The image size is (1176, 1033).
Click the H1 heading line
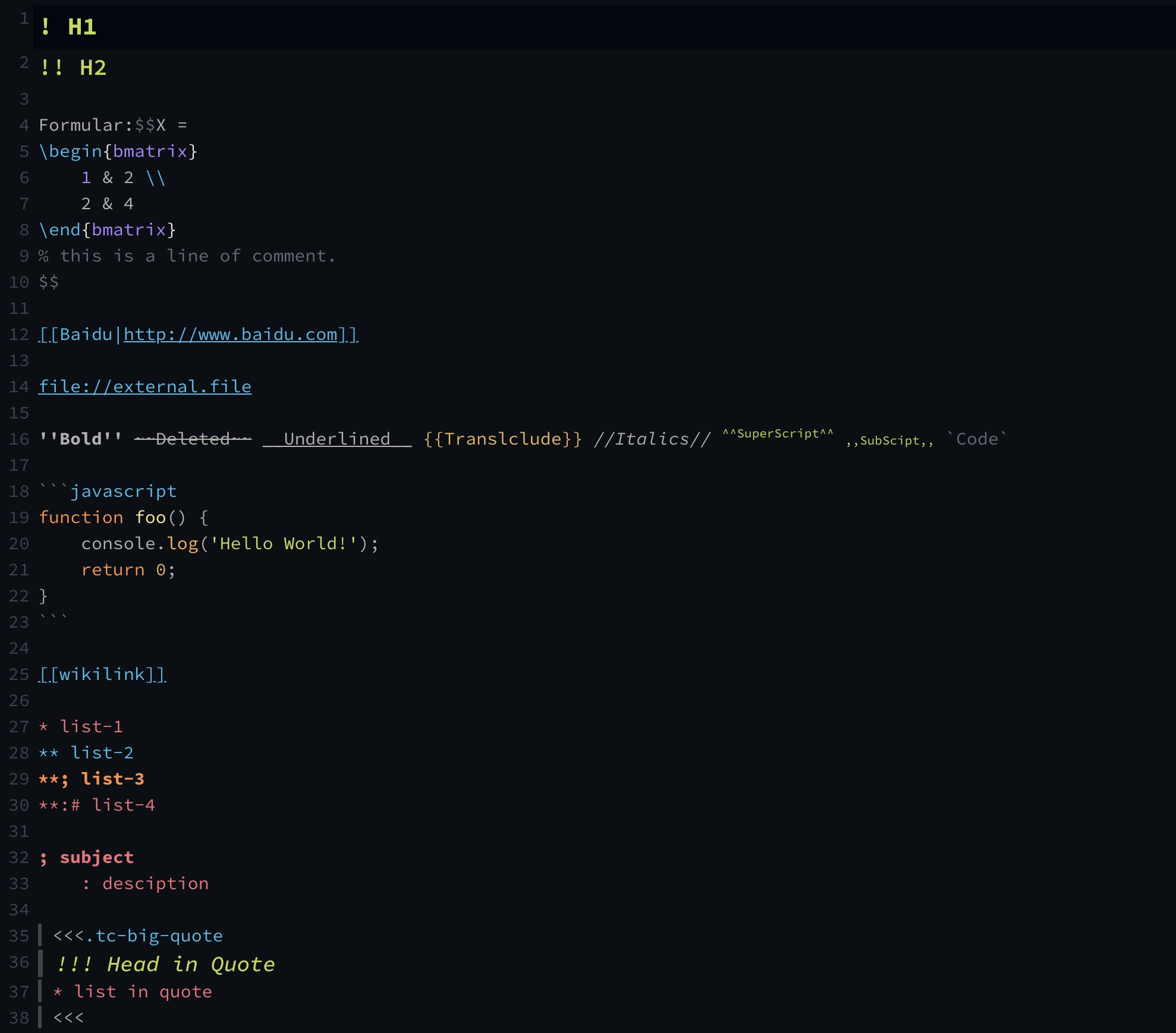click(x=81, y=27)
